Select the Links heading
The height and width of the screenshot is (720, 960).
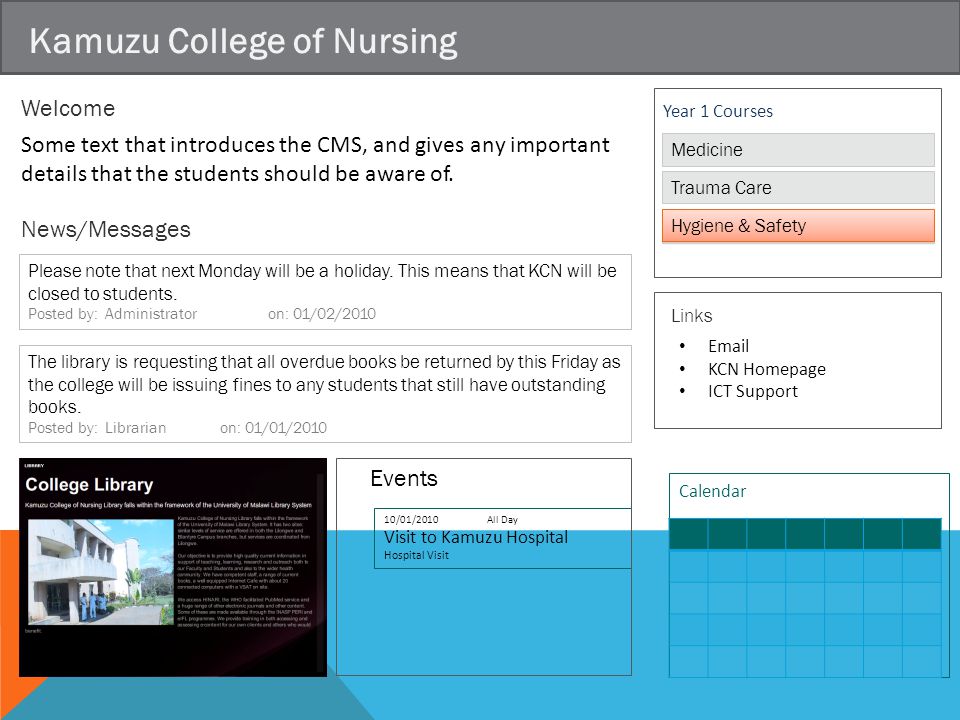coord(691,316)
